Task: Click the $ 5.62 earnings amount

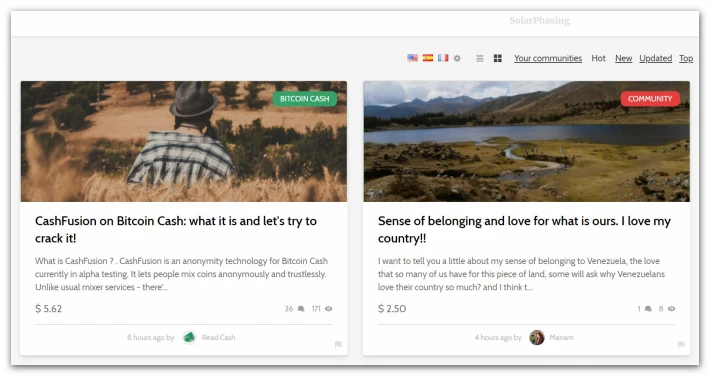Action: click(48, 309)
